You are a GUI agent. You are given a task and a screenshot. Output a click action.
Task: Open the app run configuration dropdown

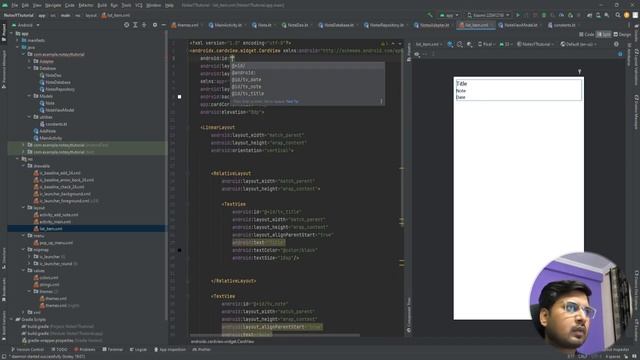point(449,15)
